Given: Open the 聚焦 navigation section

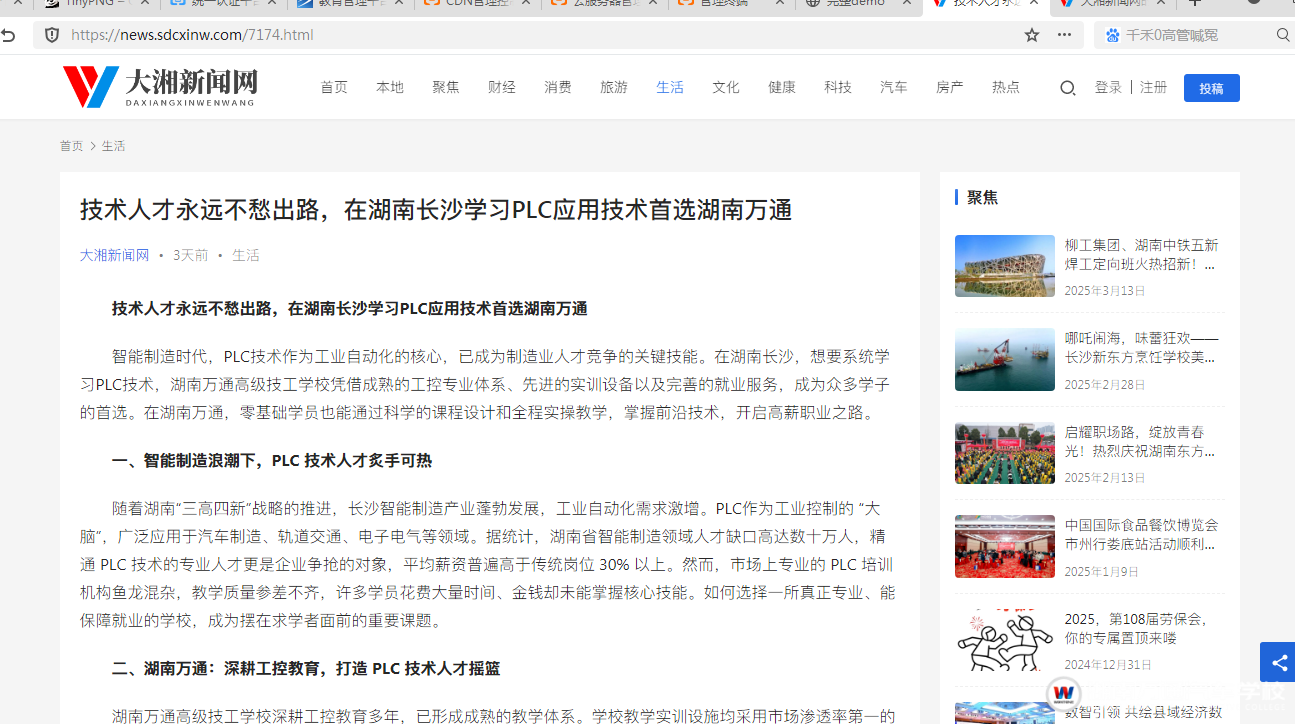Looking at the screenshot, I should [446, 88].
